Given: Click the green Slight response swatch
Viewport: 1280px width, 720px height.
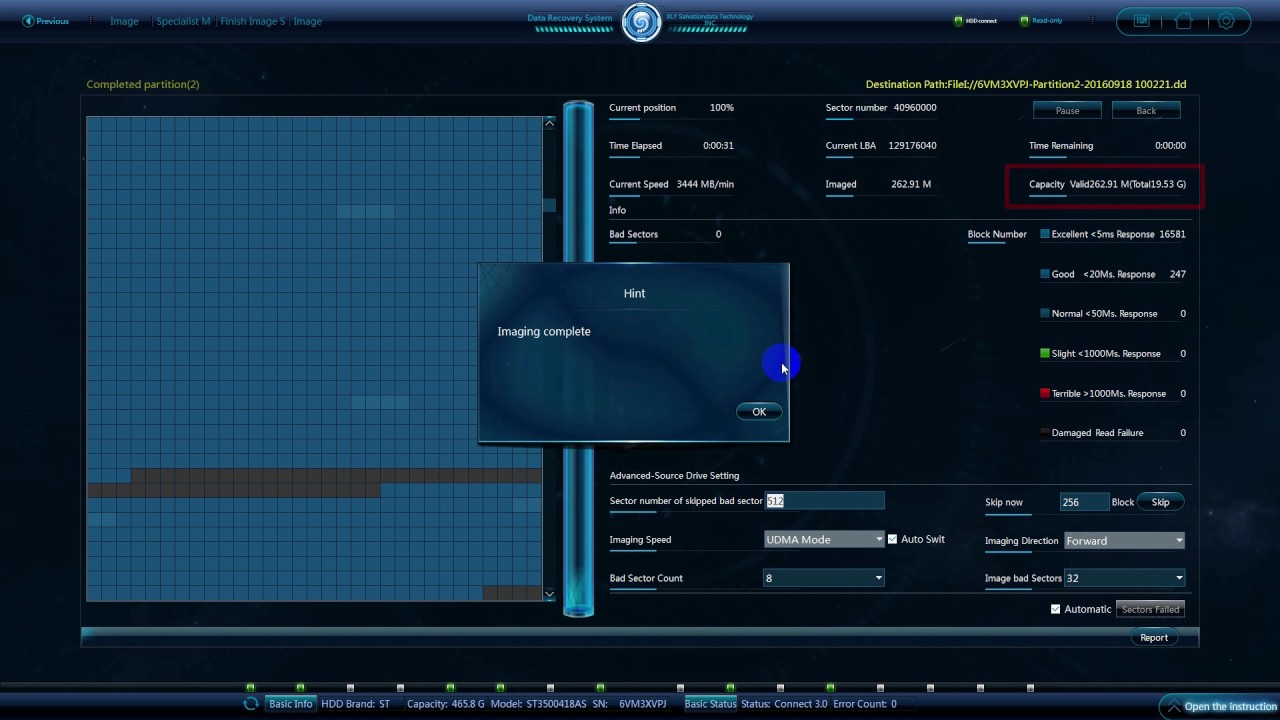Looking at the screenshot, I should click(x=1045, y=353).
